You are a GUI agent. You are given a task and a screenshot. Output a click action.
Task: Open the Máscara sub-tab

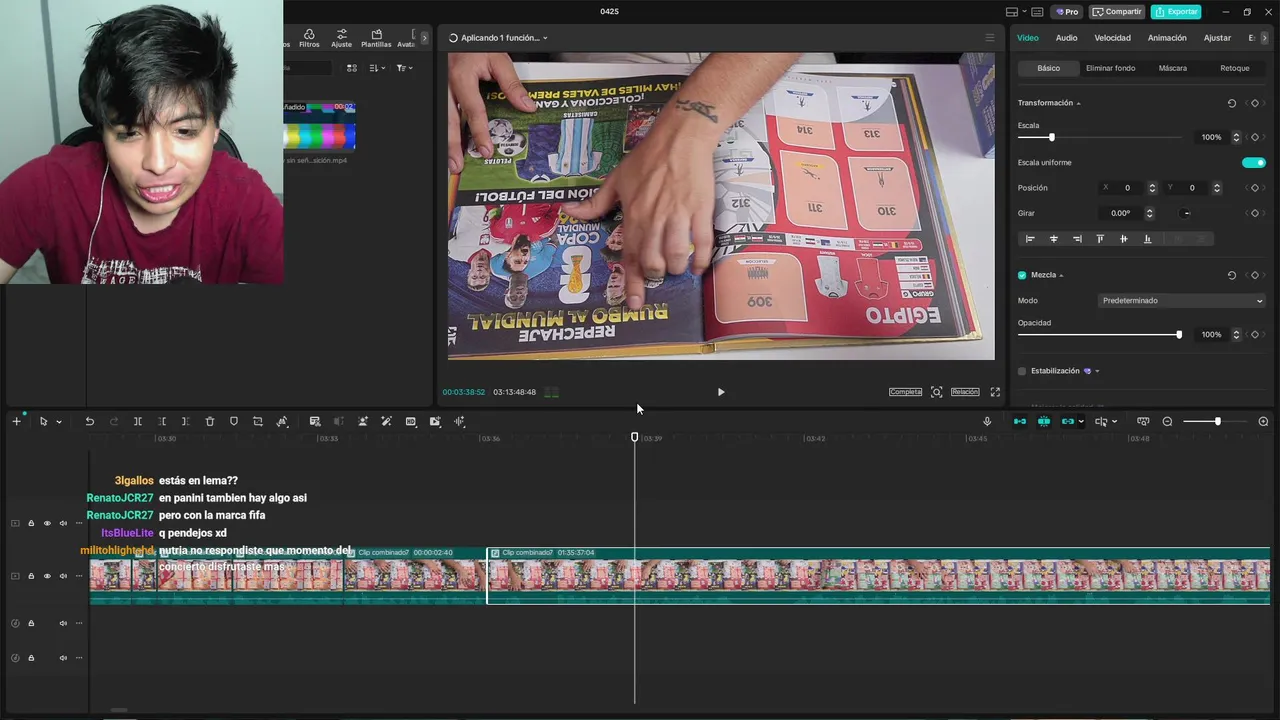tap(1172, 68)
